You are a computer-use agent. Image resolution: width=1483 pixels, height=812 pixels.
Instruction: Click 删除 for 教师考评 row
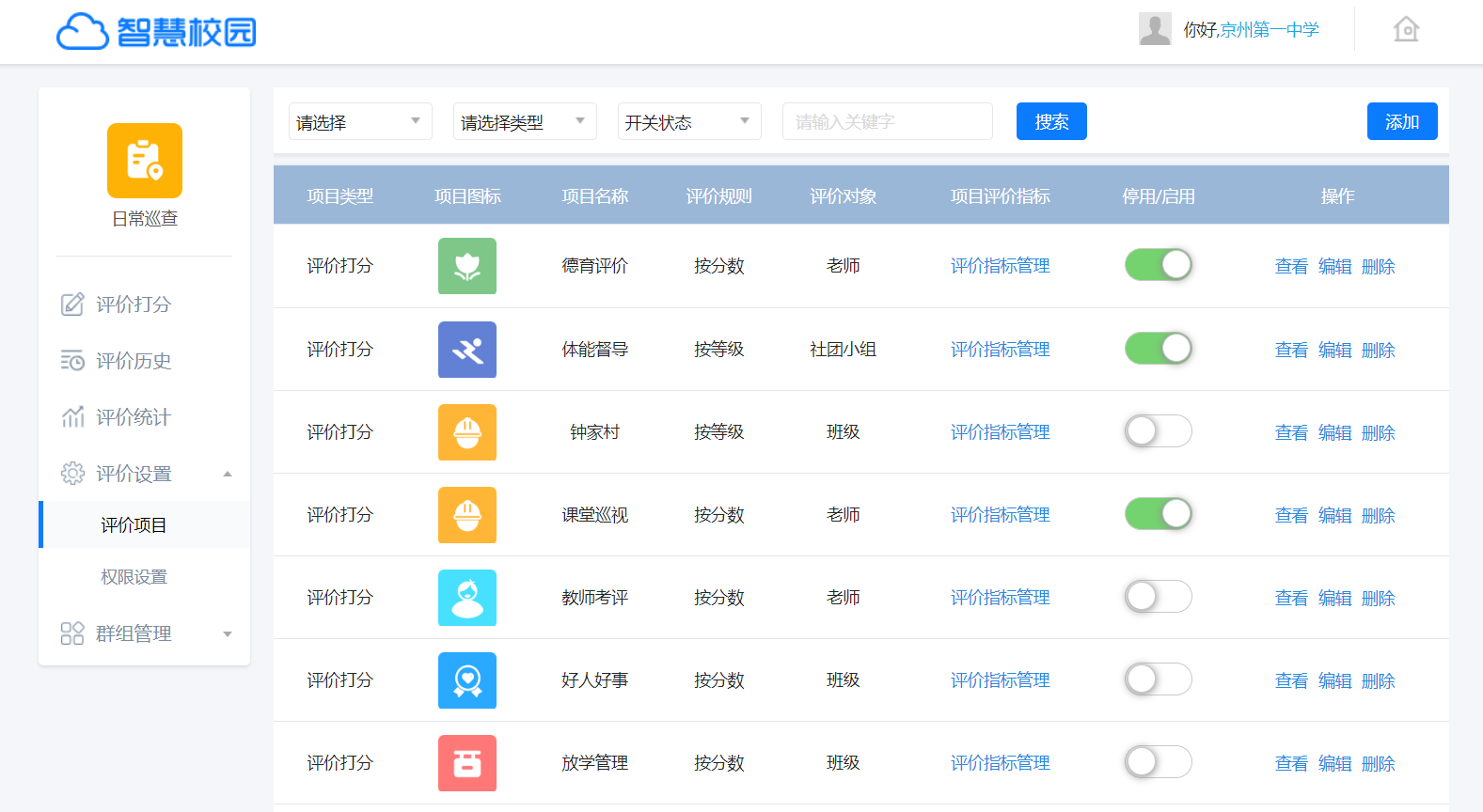coord(1379,598)
